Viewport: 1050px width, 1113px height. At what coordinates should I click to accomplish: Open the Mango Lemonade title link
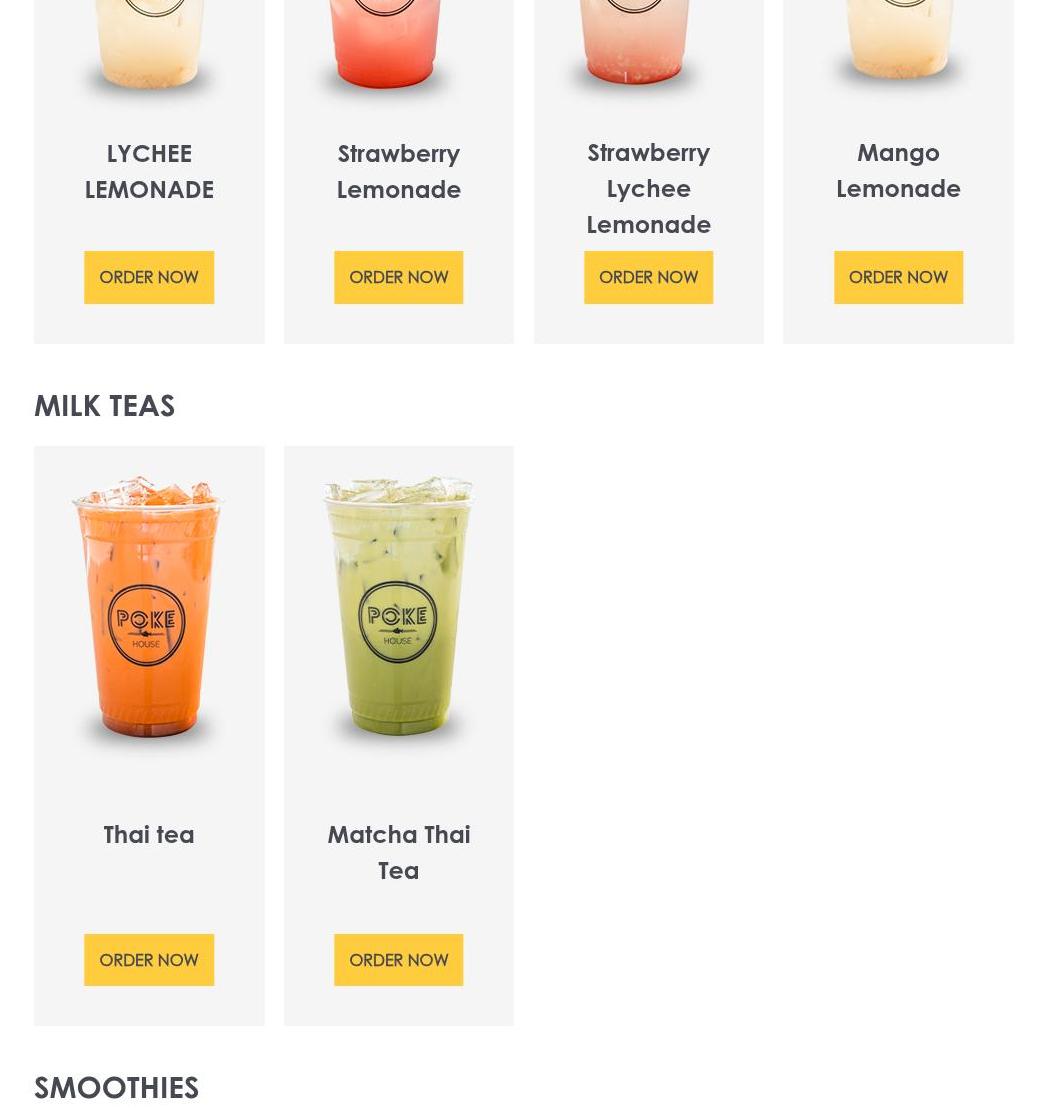(898, 171)
